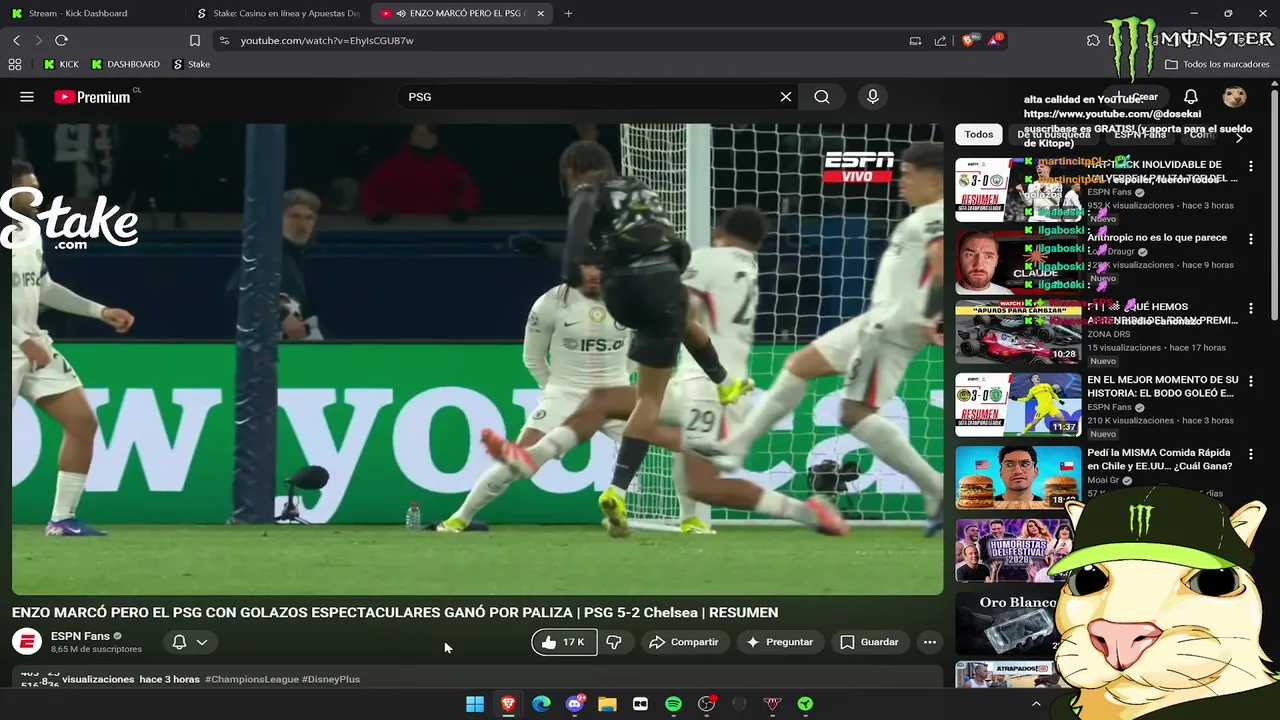Dislike the video with thumbs down
The width and height of the screenshot is (1280, 720).
[x=614, y=642]
